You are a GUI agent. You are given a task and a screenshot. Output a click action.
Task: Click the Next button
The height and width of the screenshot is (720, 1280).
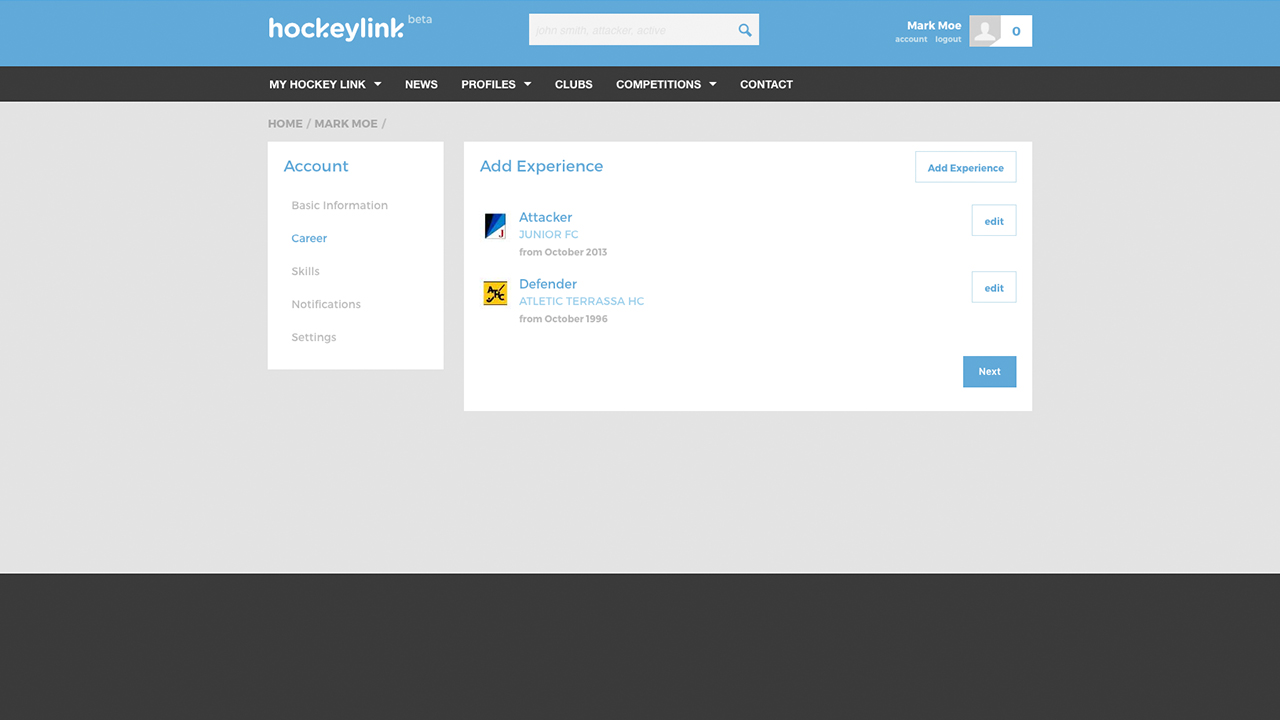(989, 371)
